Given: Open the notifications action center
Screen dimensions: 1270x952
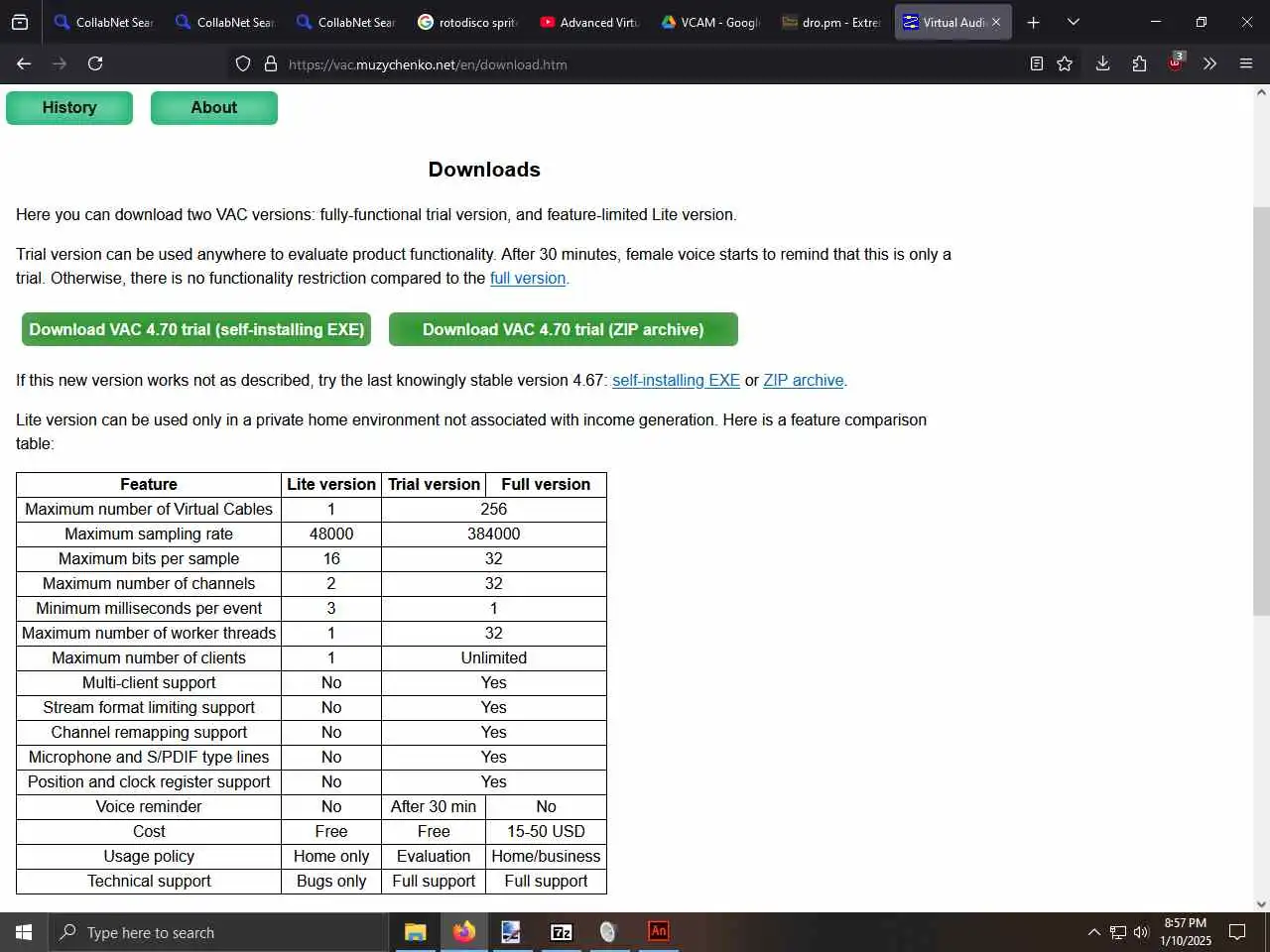Looking at the screenshot, I should tap(1237, 932).
